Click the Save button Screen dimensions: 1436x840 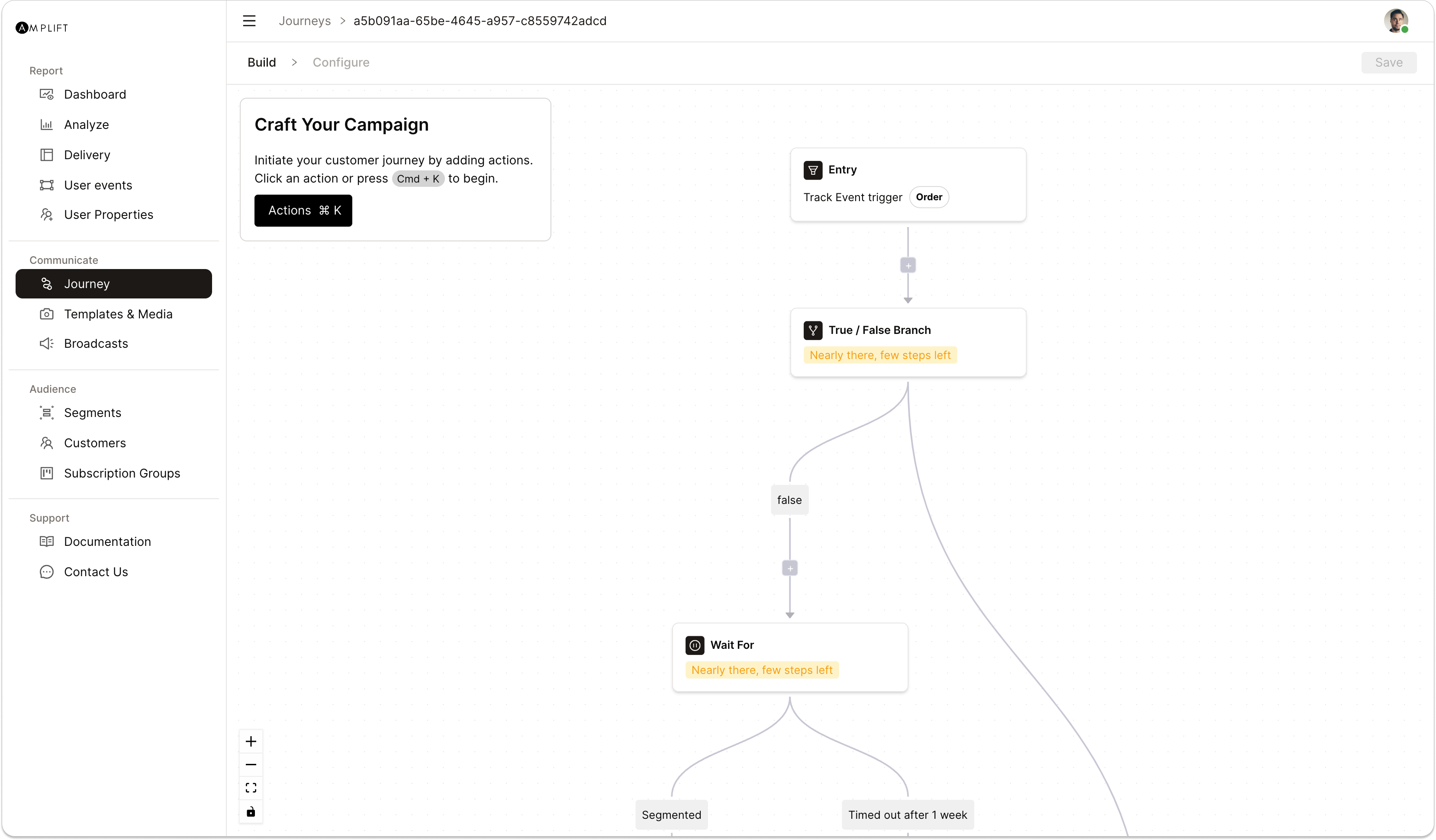click(1388, 63)
